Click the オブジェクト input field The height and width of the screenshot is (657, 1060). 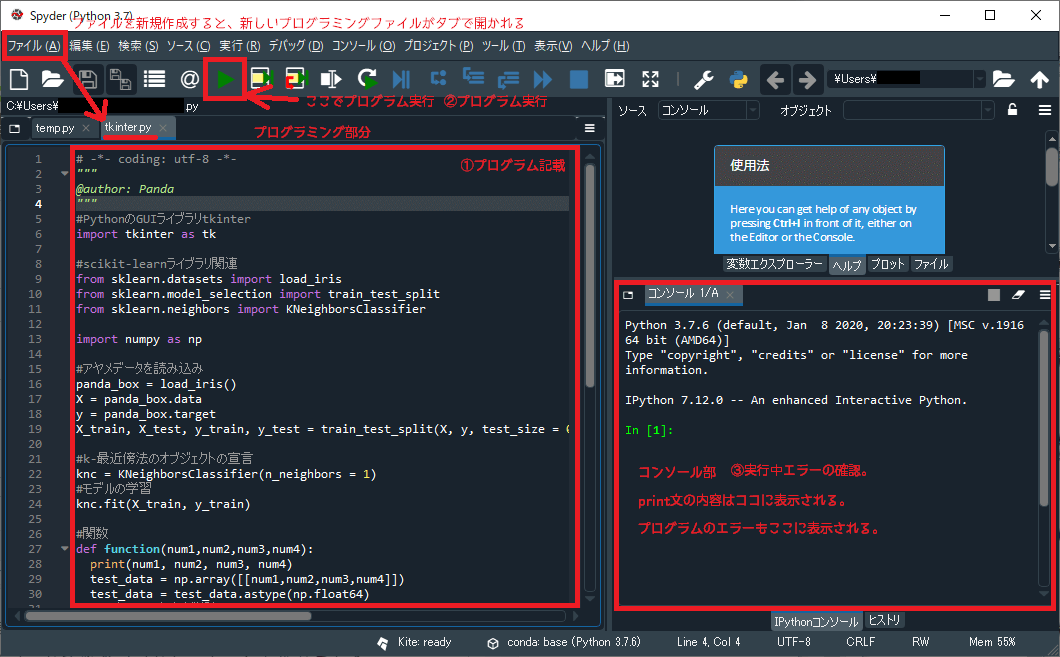(x=913, y=110)
